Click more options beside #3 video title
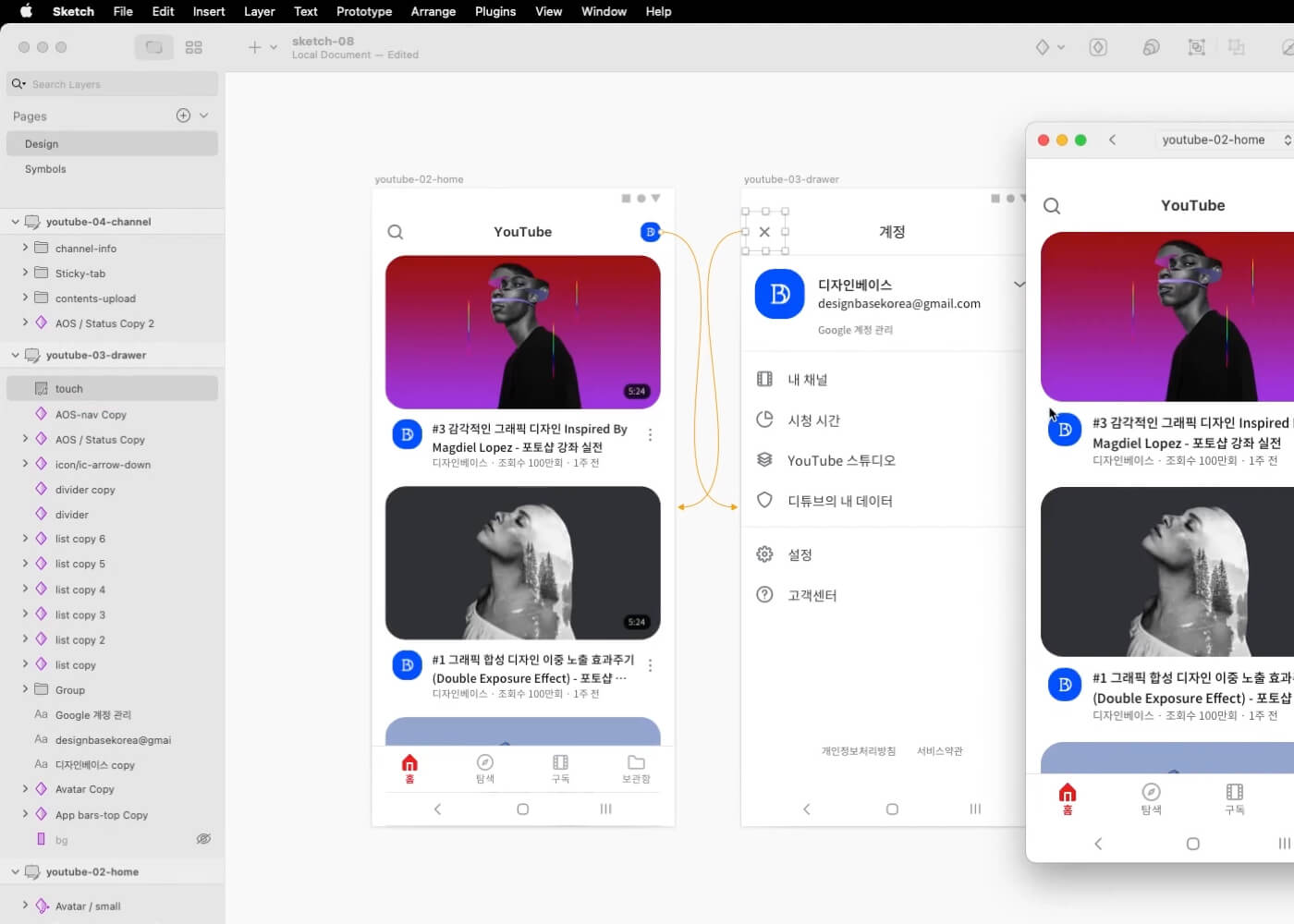Image resolution: width=1294 pixels, height=924 pixels. [651, 434]
